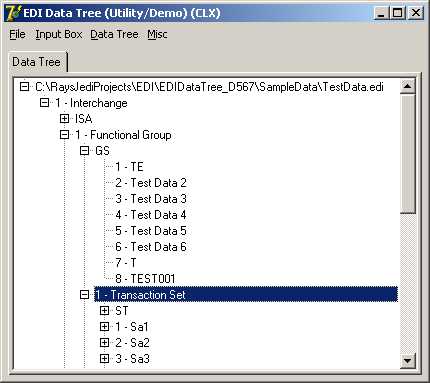
Task: Minimize the EDI Data Tree window
Action: pos(381,13)
